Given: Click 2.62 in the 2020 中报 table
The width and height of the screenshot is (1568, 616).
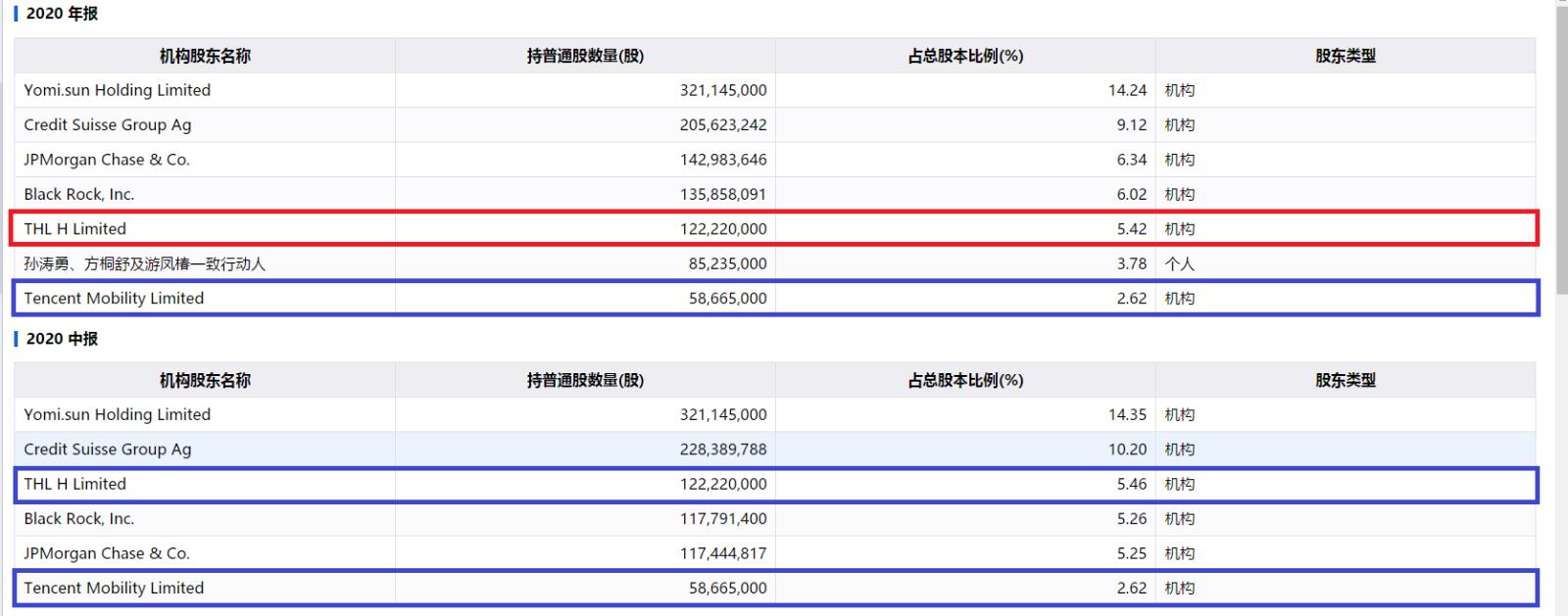Looking at the screenshot, I should click(x=1132, y=588).
